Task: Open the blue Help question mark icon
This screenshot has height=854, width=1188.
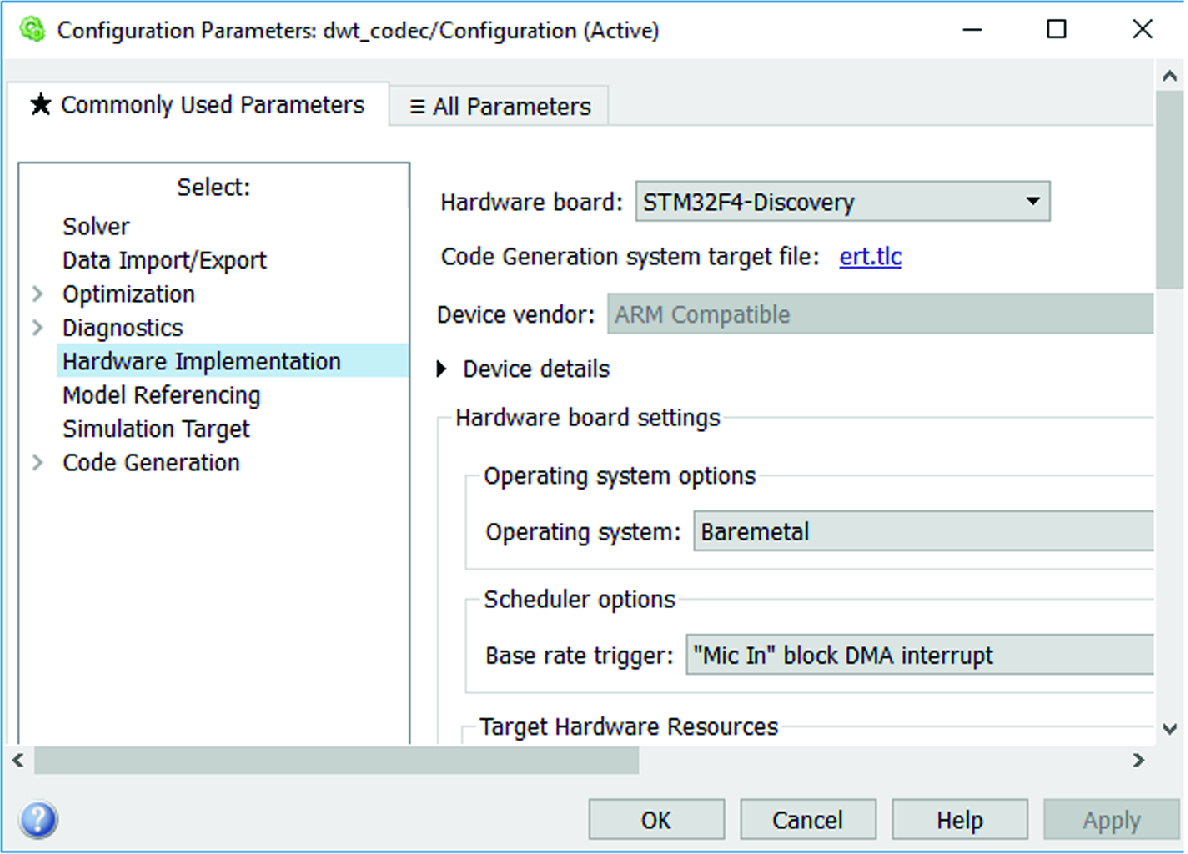Action: point(38,820)
